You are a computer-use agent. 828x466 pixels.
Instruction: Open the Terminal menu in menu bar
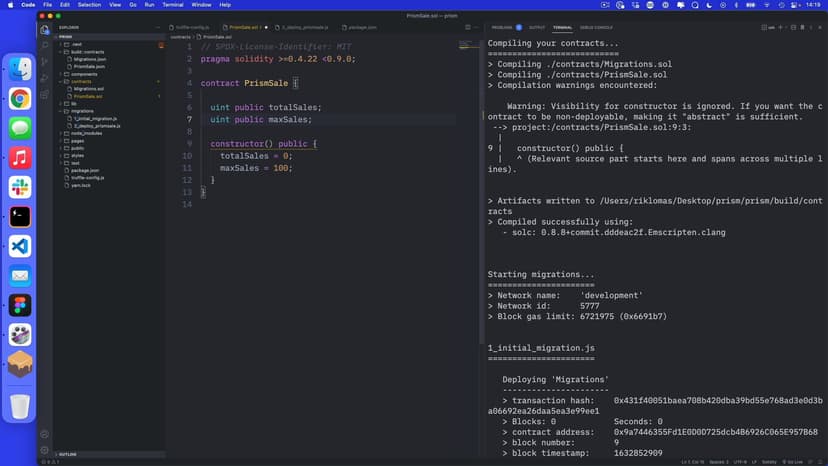(173, 5)
